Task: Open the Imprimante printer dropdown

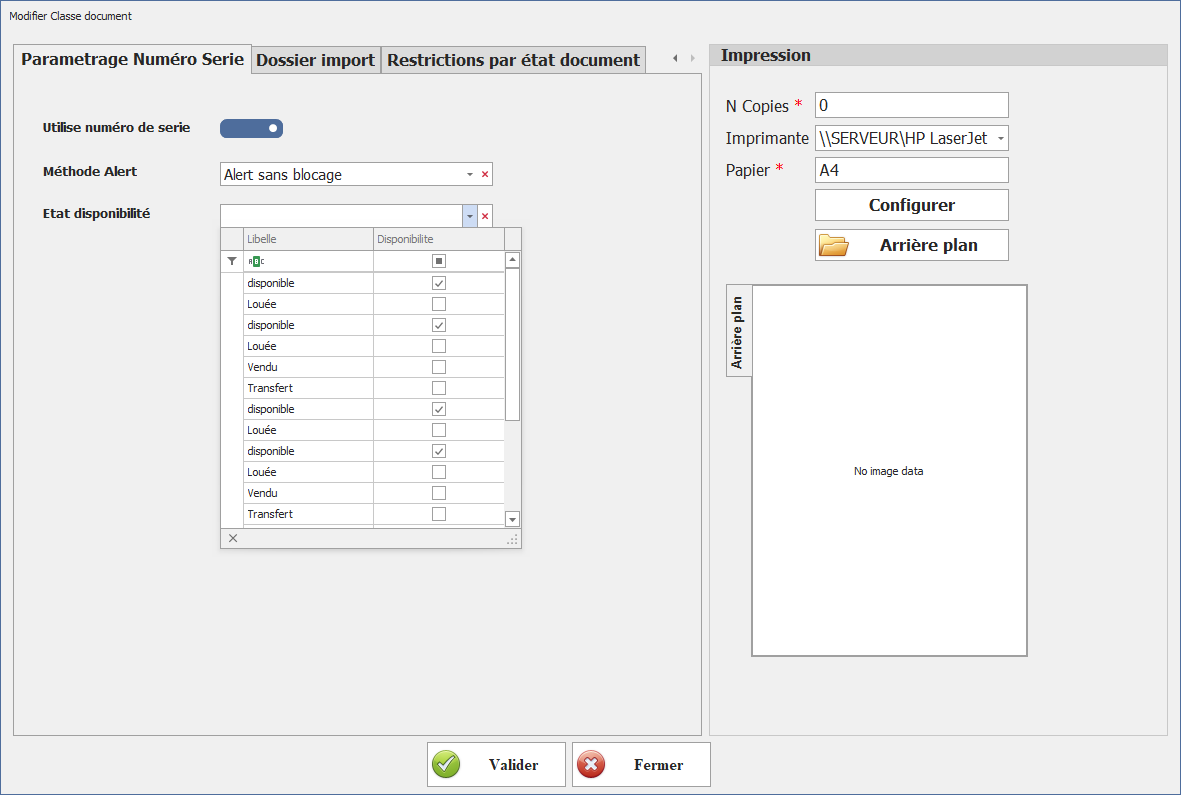Action: (1000, 139)
